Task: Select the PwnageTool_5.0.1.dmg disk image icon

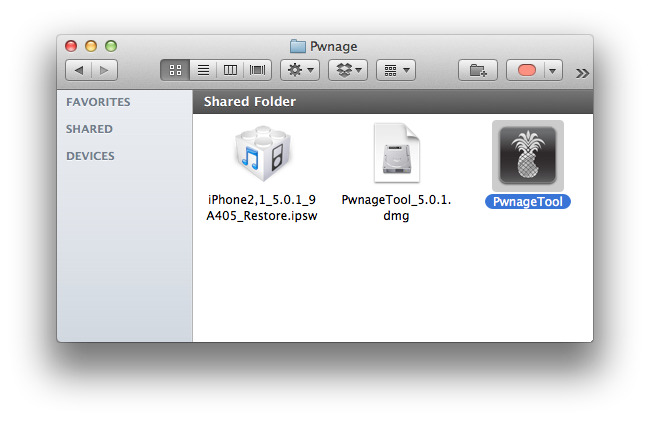Action: click(x=396, y=153)
